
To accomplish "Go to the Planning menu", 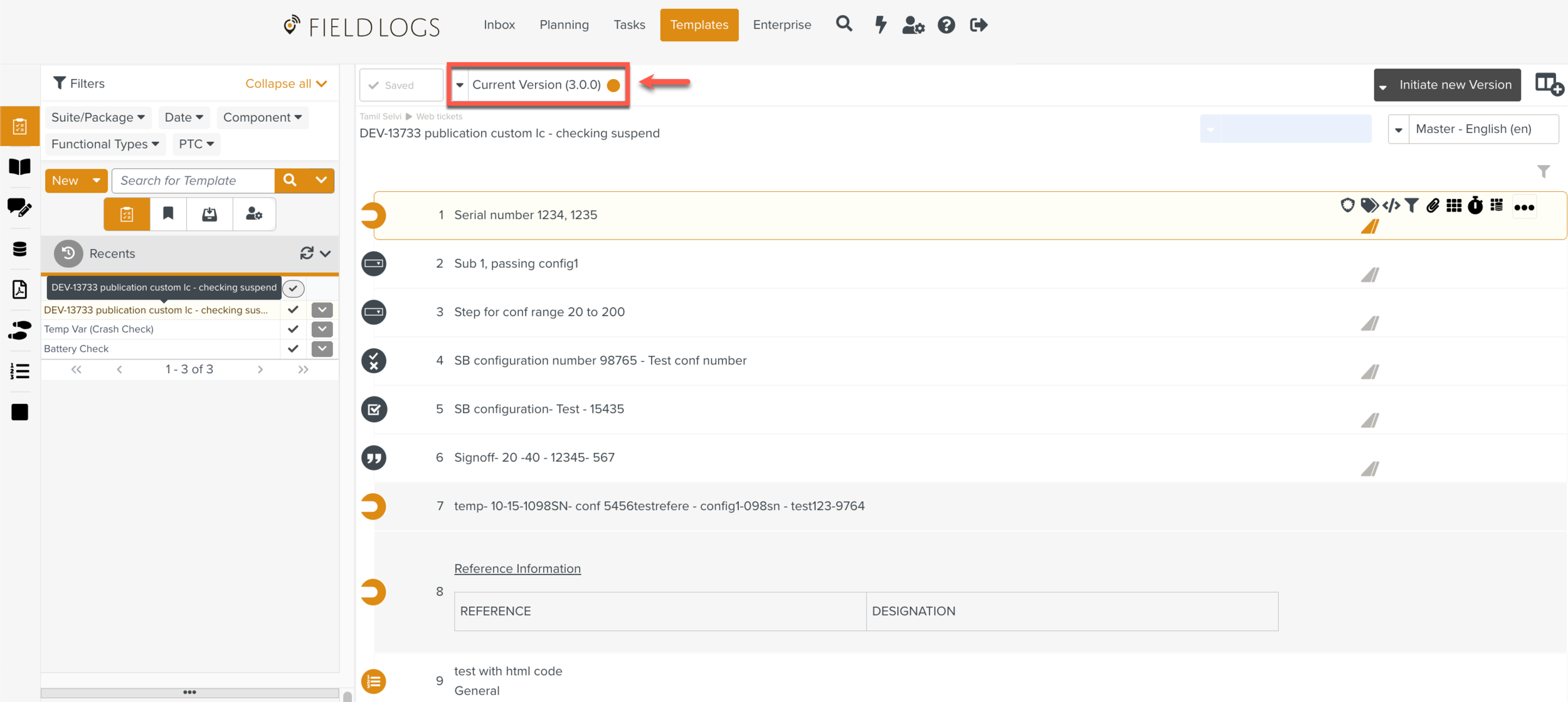I will [x=564, y=25].
